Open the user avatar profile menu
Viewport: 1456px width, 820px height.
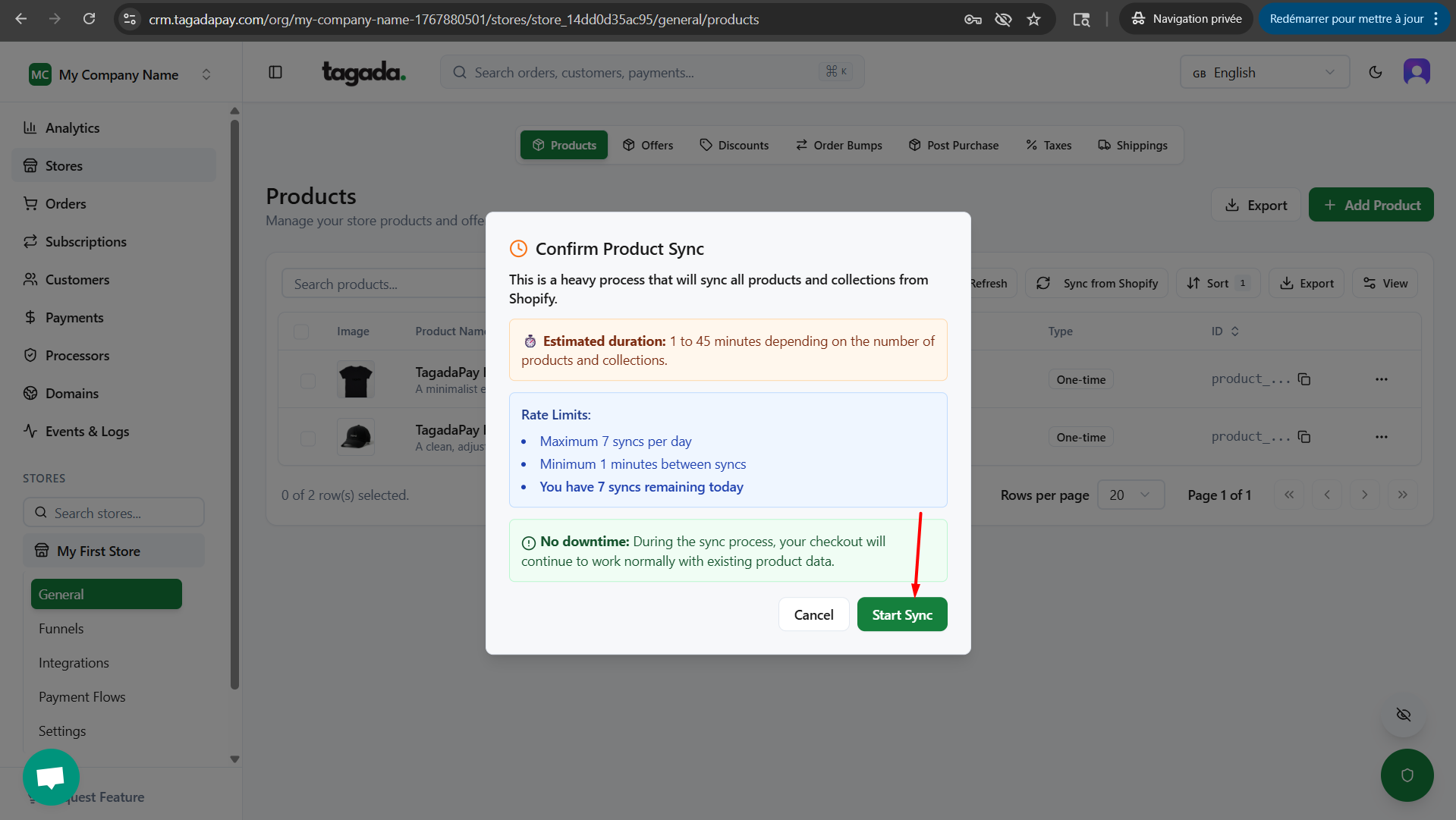click(x=1416, y=72)
